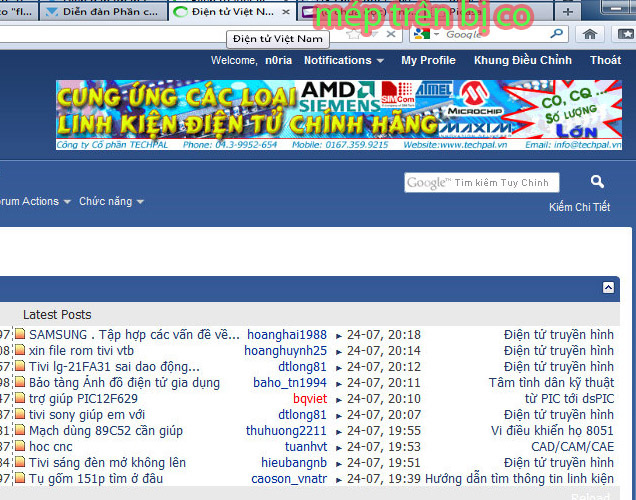Screen dimensions: 636x500
Task: Open the bookmarks star panel icon
Action: tap(626, 34)
